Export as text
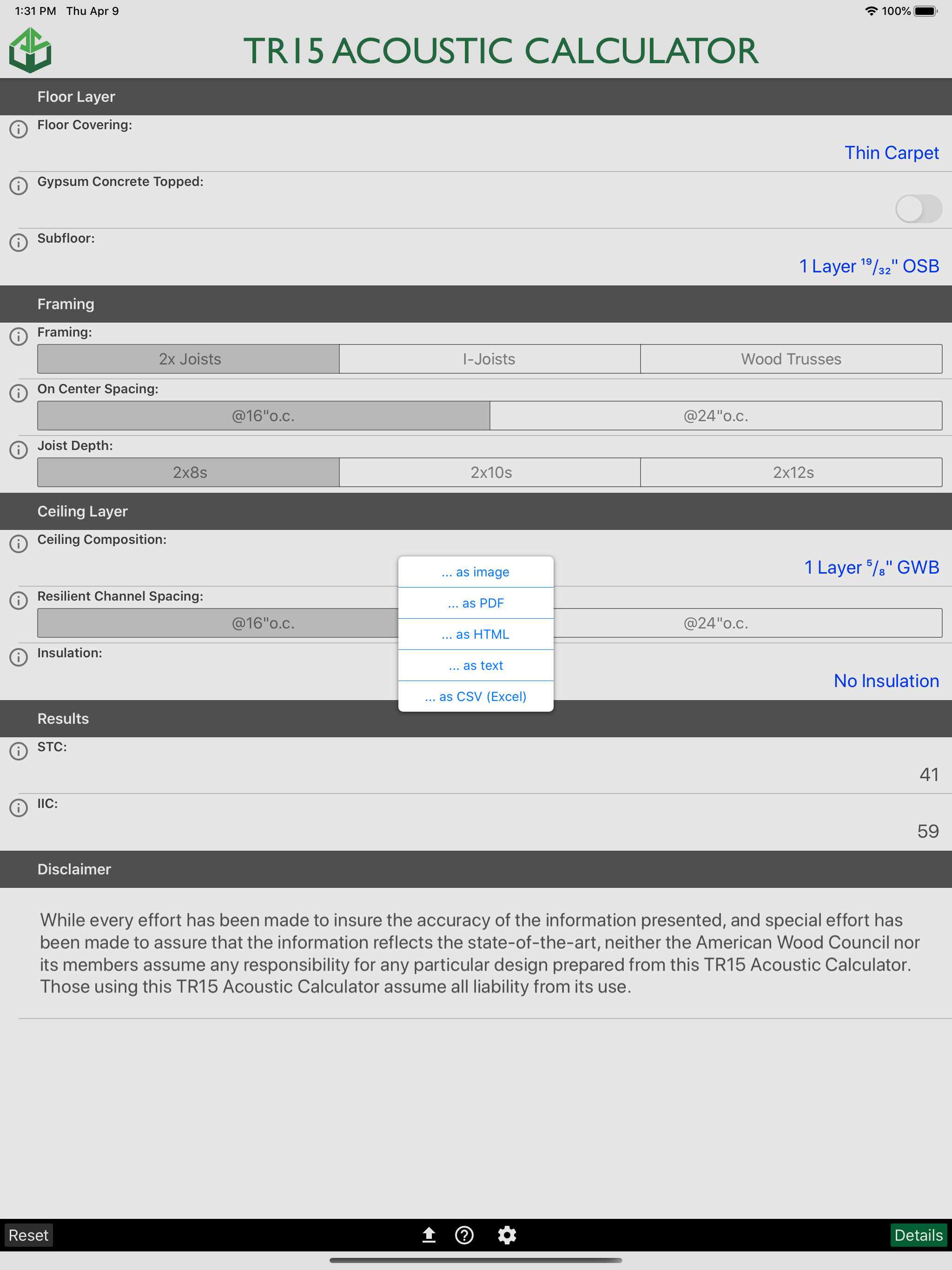 pos(476,665)
